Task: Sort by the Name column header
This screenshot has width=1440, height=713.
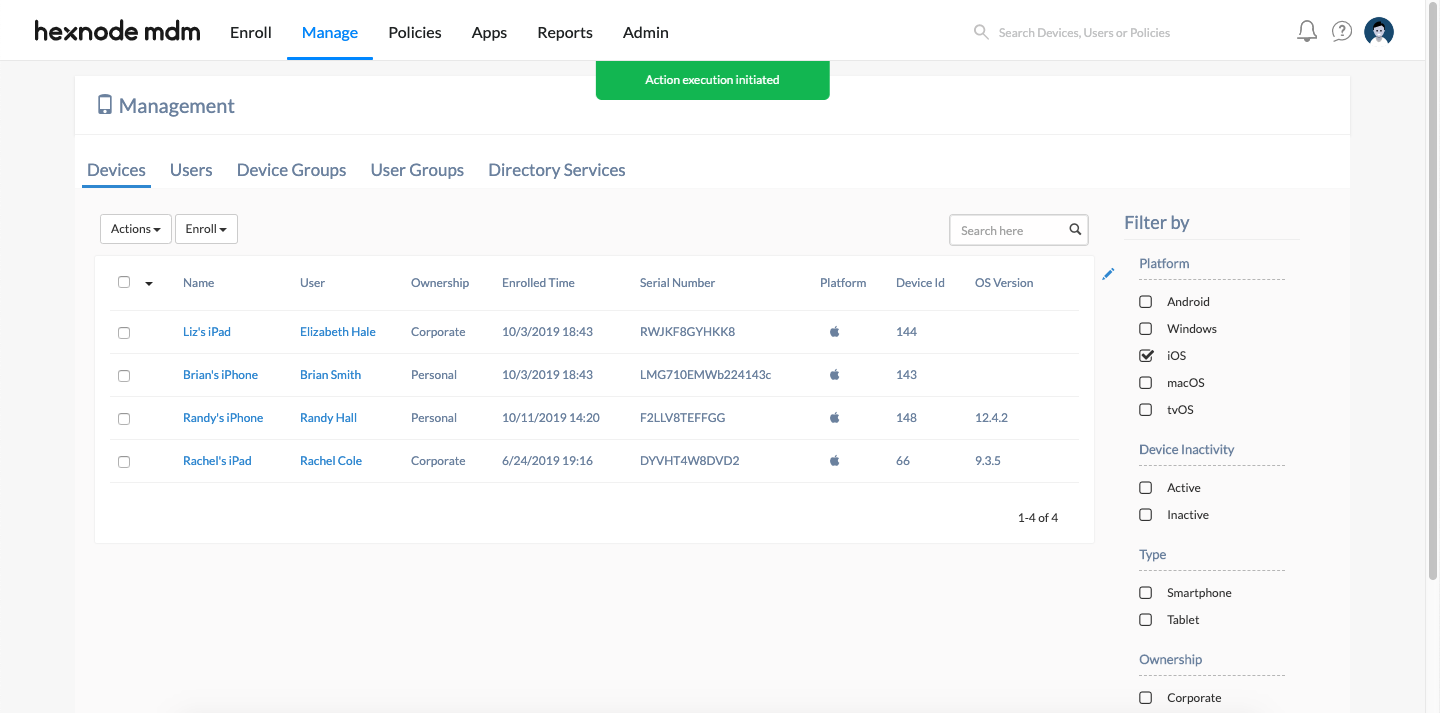Action: (199, 283)
